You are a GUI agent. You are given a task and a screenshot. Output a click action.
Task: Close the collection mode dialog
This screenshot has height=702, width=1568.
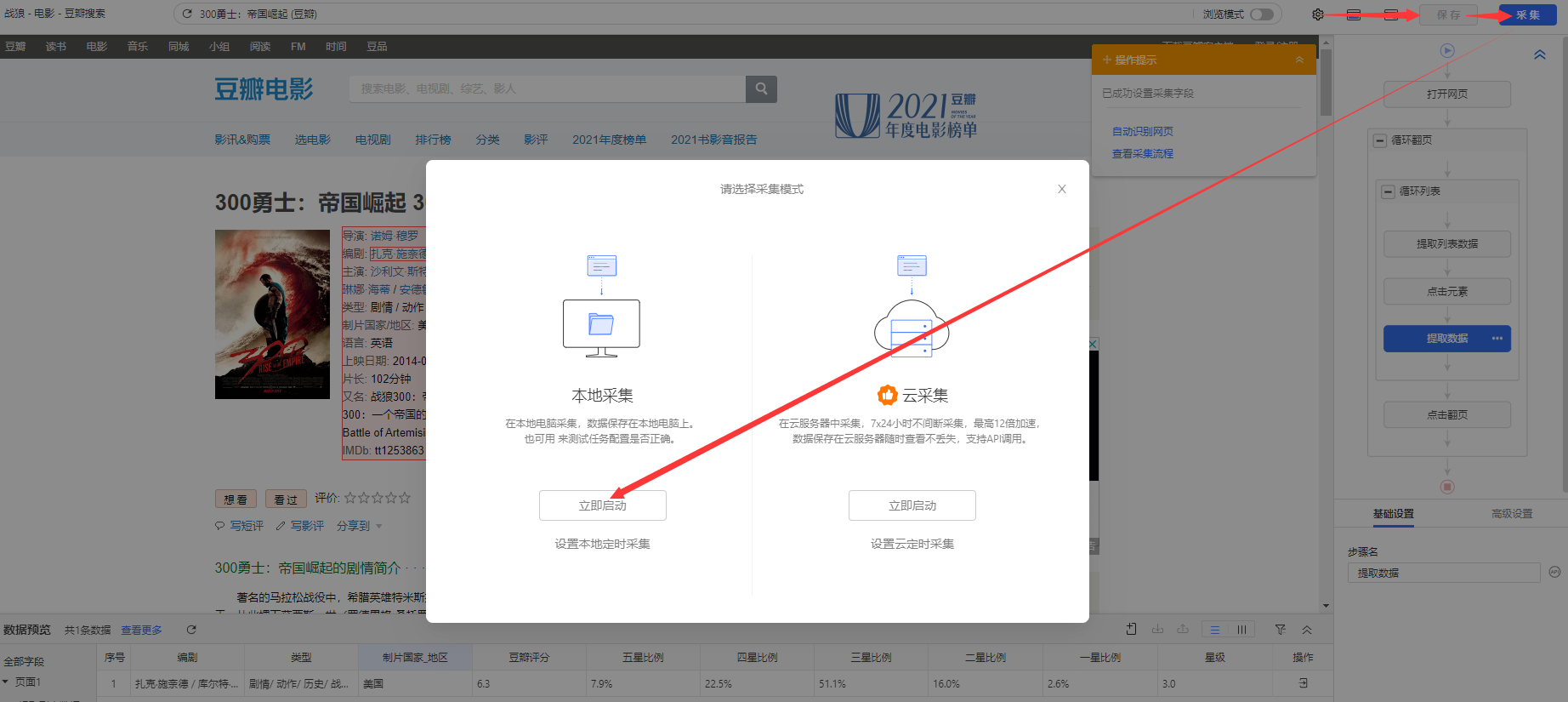(1061, 189)
